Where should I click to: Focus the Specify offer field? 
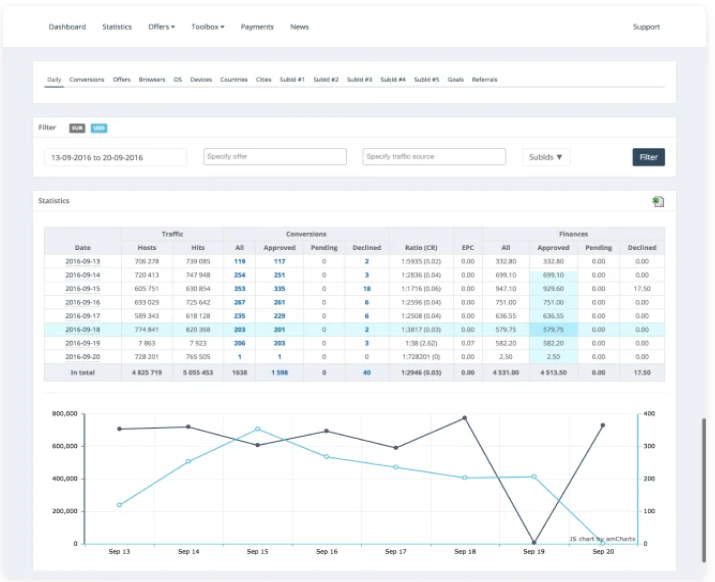tap(275, 157)
